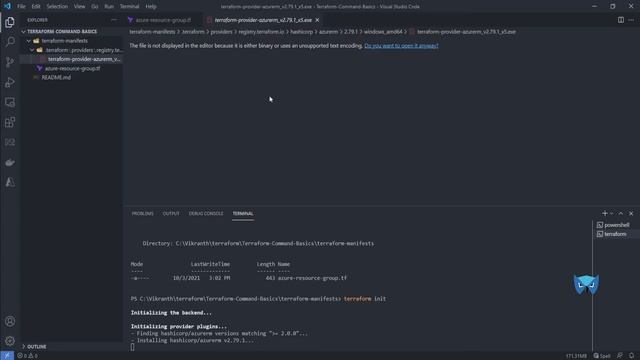This screenshot has height=360, width=640.
Task: Switch to the OUTPUT panel tab
Action: coord(171,213)
